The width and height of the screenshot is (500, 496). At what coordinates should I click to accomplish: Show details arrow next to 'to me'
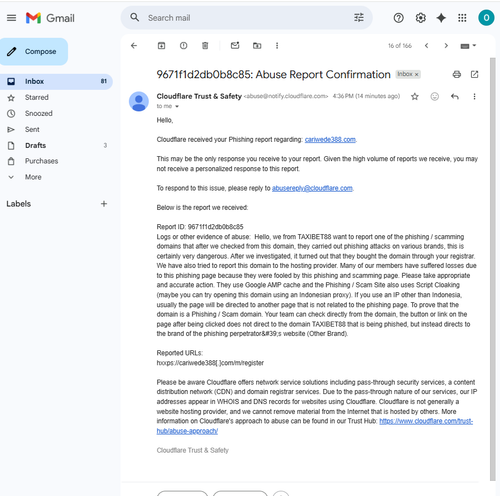[x=177, y=107]
